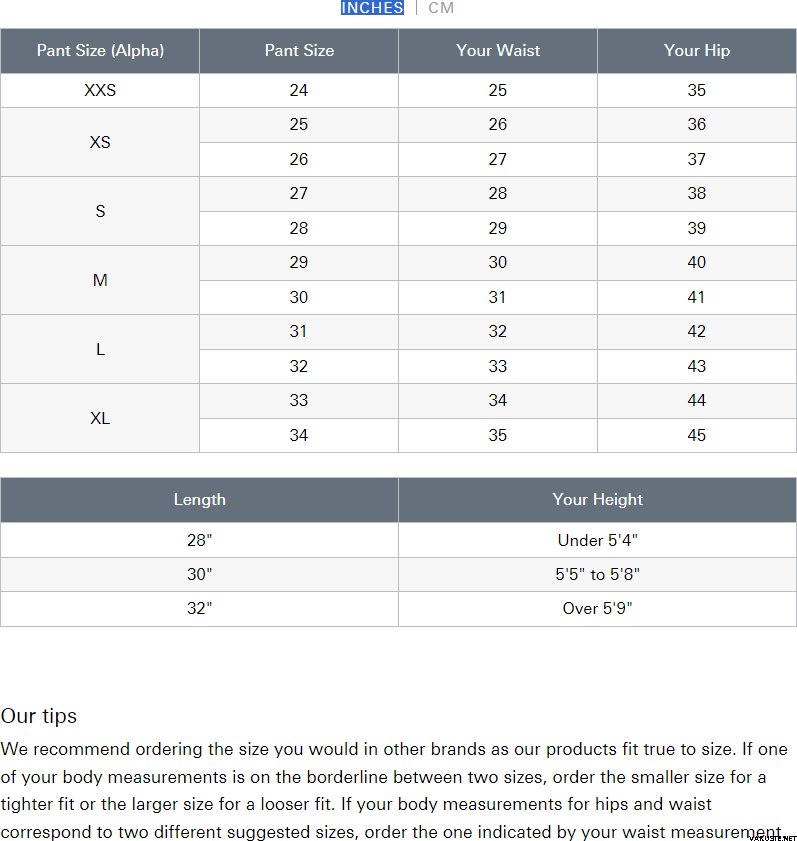
Task: Click the Over 5'9" height cell
Action: tap(598, 608)
